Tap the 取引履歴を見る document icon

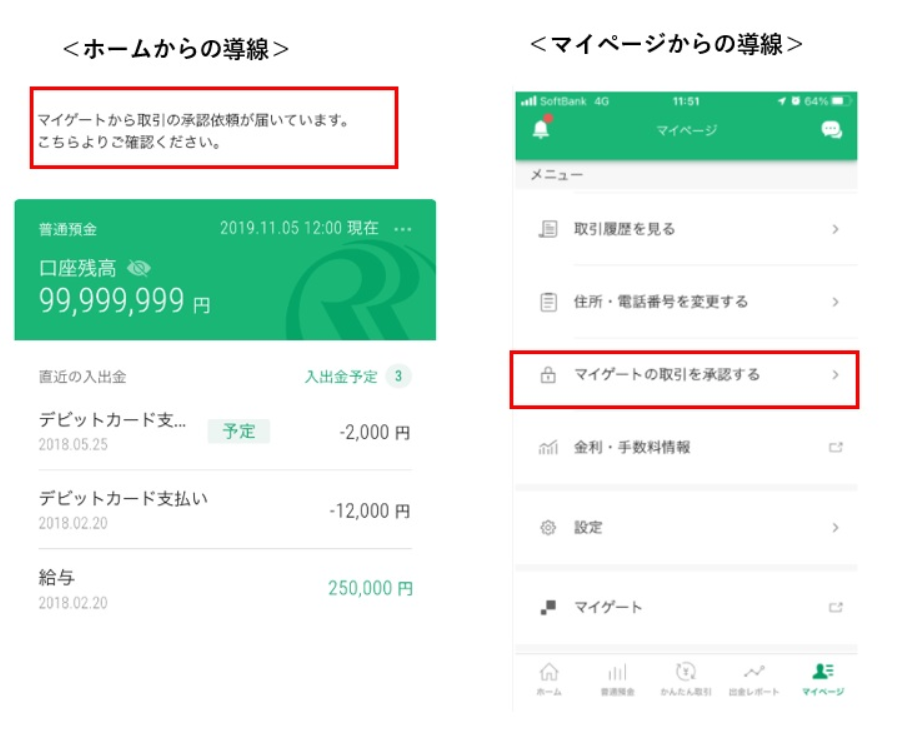[x=548, y=229]
